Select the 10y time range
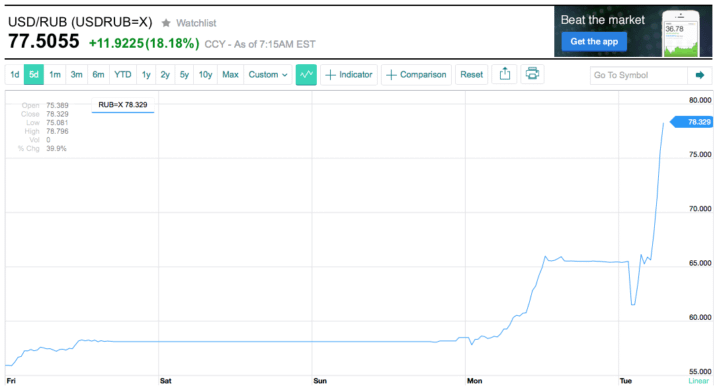The width and height of the screenshot is (721, 390). point(205,75)
